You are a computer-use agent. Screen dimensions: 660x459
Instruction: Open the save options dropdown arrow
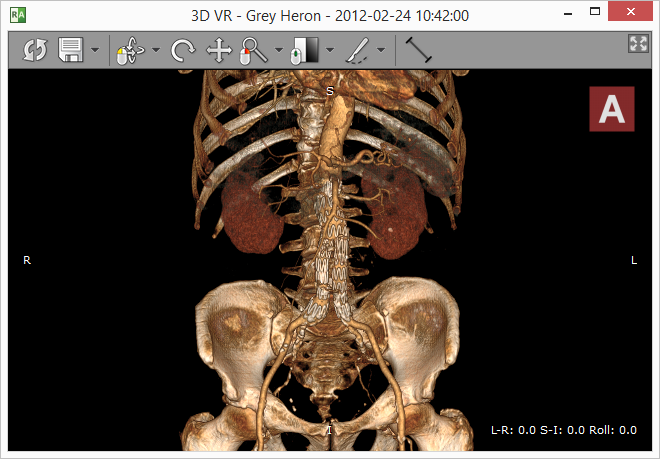tap(94, 51)
